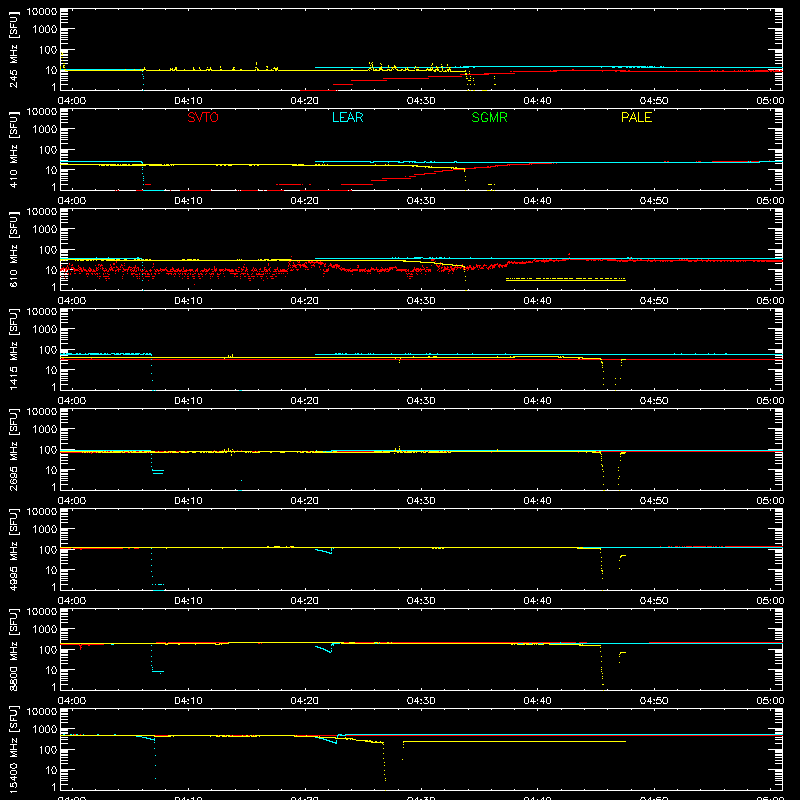Click the 10000 y-axis value of 245 MHz panel
800x800 pixels.
[x=42, y=12]
